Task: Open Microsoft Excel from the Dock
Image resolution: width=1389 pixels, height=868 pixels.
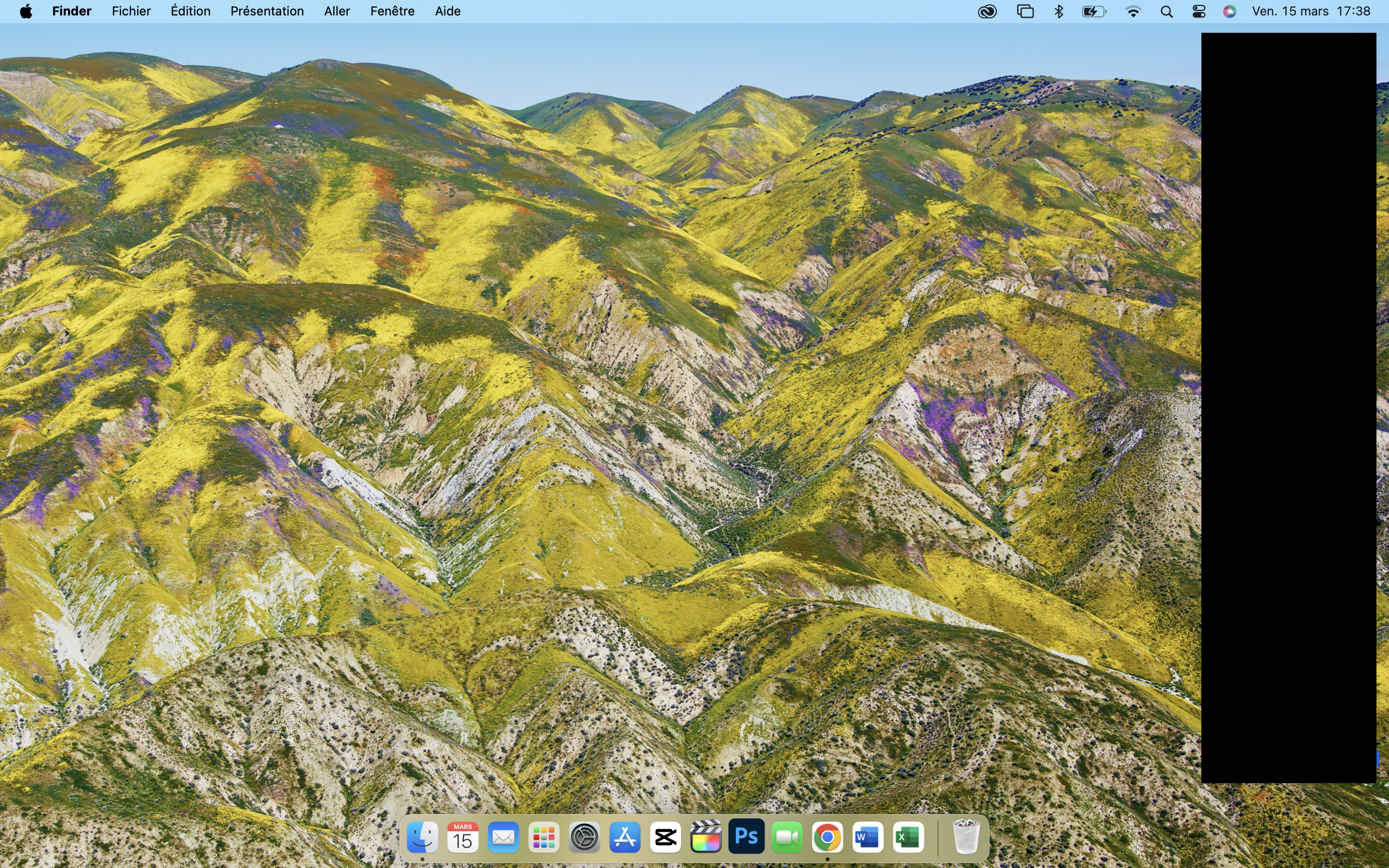Action: [908, 838]
